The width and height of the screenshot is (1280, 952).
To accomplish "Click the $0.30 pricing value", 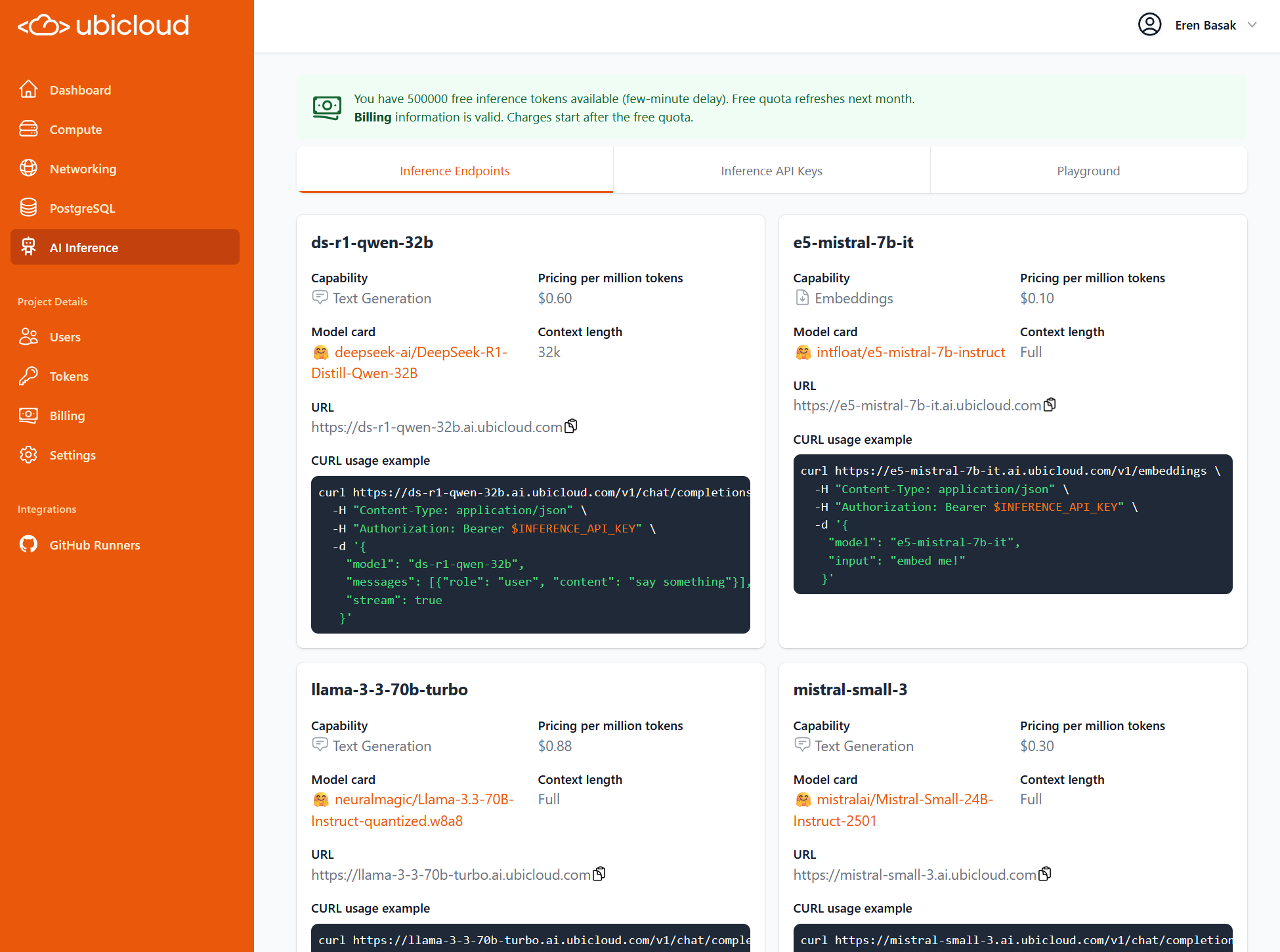I will tap(1037, 746).
